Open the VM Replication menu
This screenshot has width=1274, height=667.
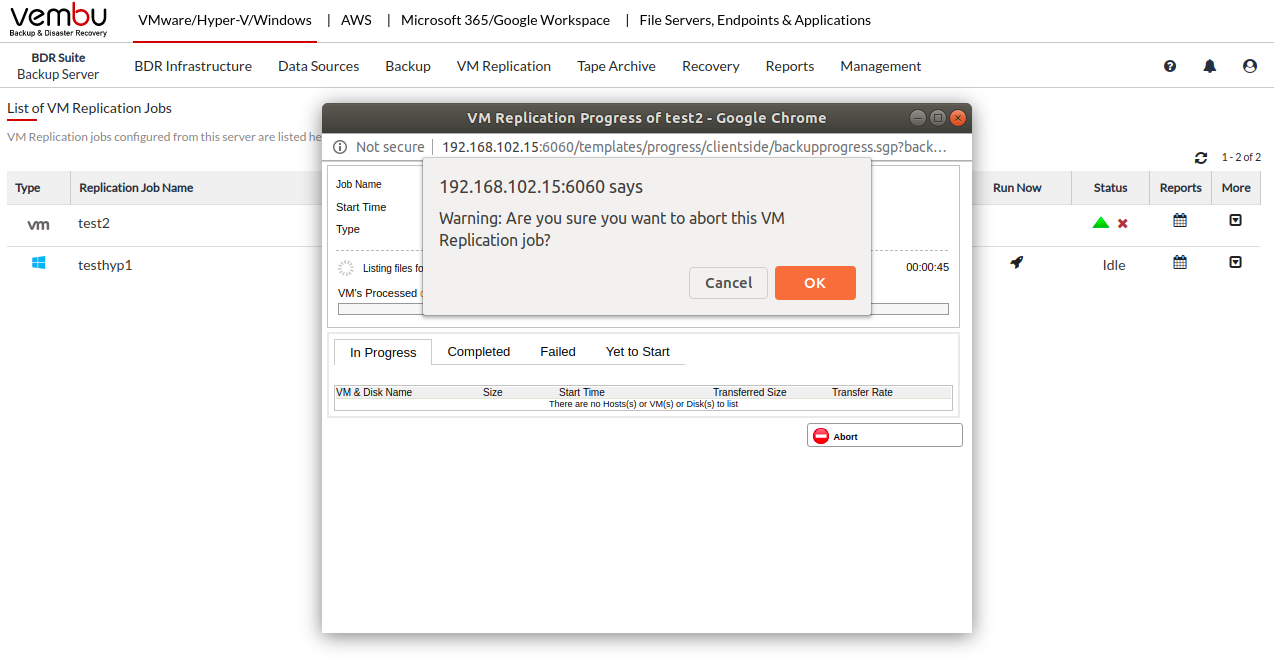504,66
